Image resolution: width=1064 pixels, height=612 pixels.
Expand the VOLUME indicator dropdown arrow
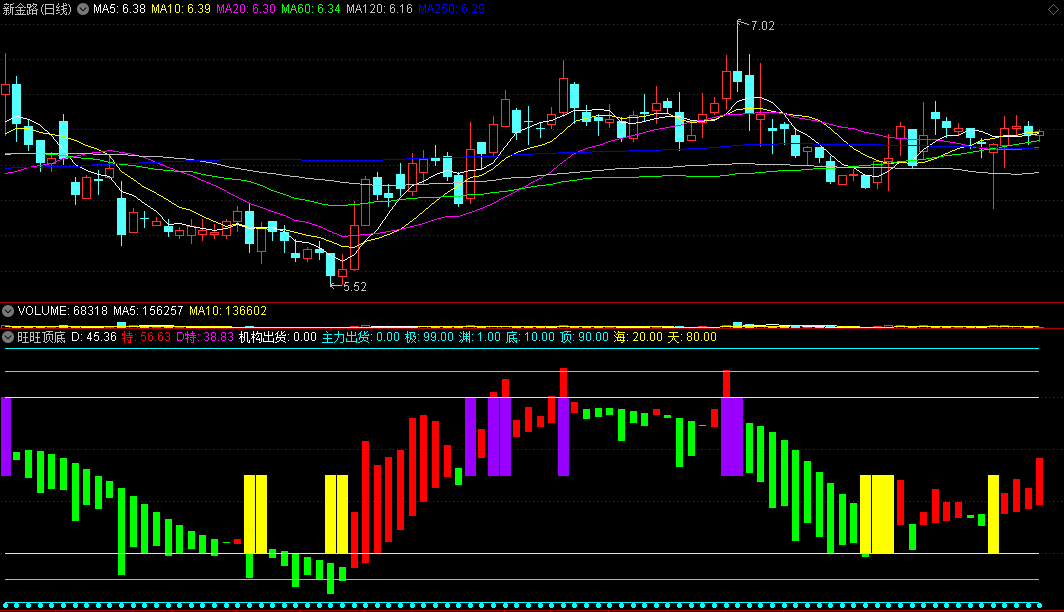point(8,311)
